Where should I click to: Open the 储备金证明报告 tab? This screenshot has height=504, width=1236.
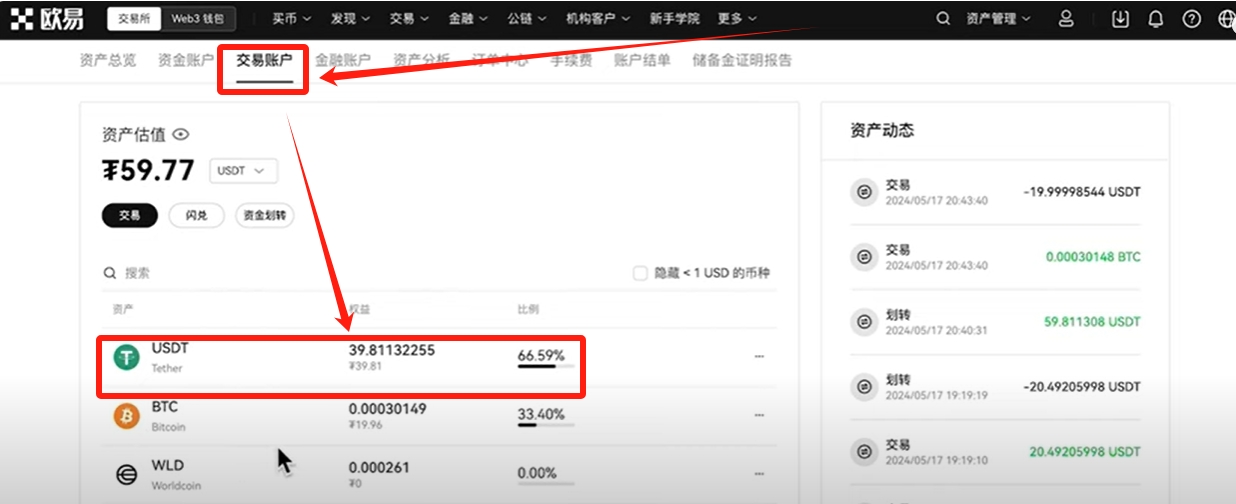[x=742, y=60]
